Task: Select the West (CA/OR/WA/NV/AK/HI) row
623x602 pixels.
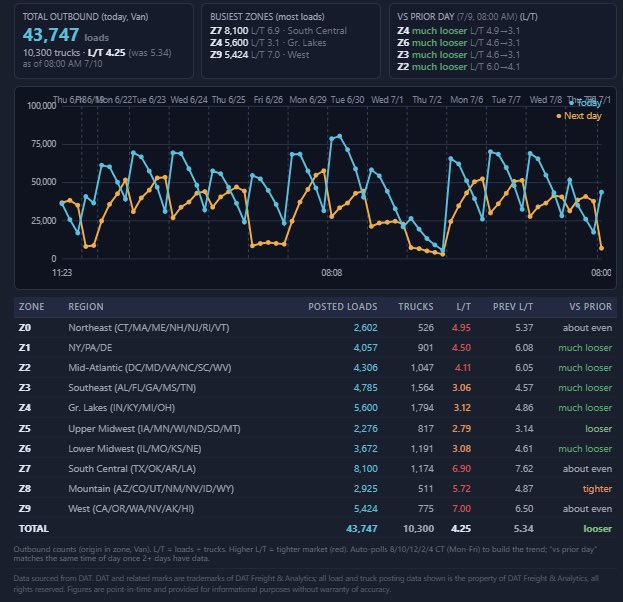Action: pos(315,509)
